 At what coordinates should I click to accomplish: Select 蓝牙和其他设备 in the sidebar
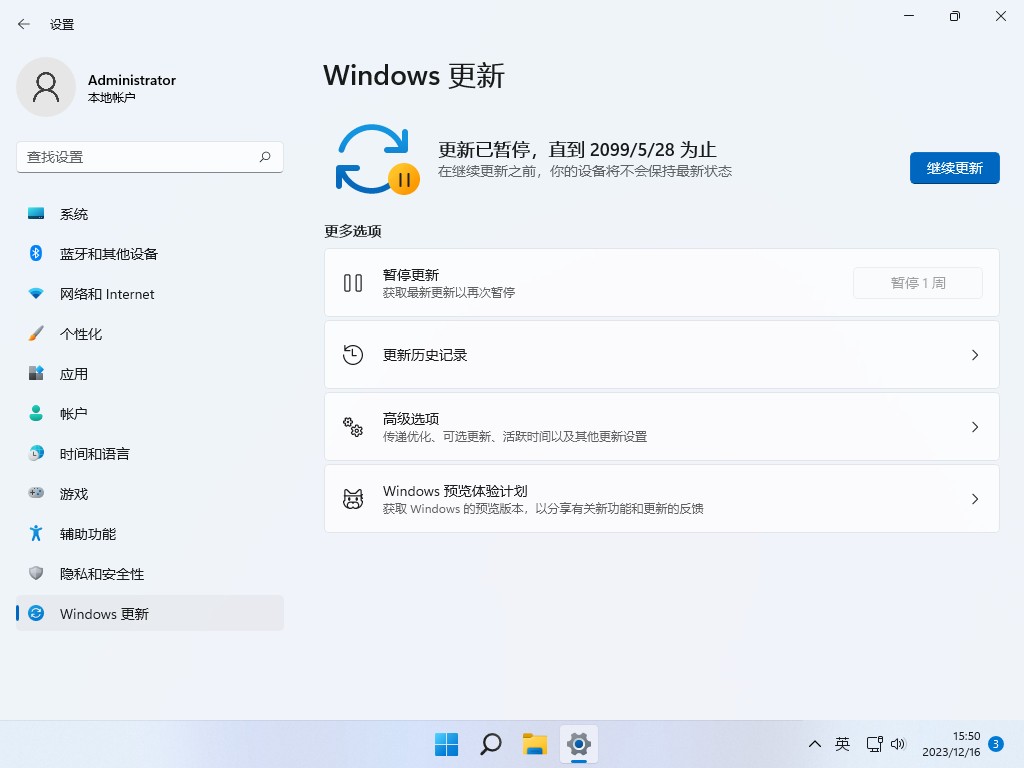[x=150, y=253]
